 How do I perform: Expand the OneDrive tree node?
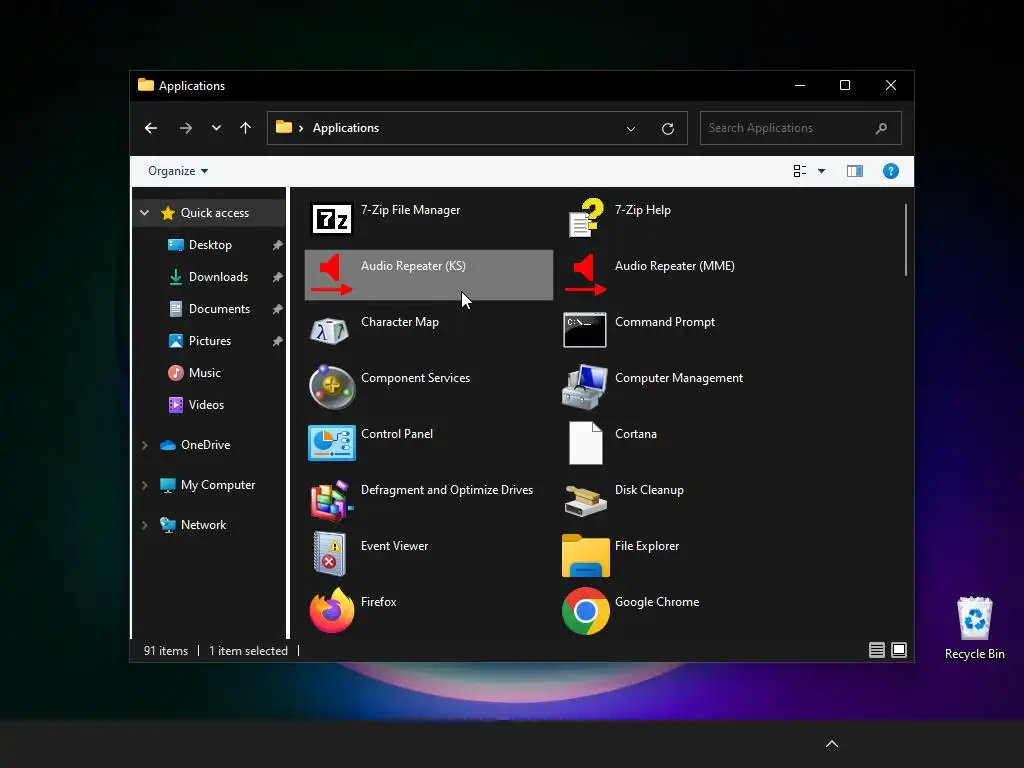[144, 445]
